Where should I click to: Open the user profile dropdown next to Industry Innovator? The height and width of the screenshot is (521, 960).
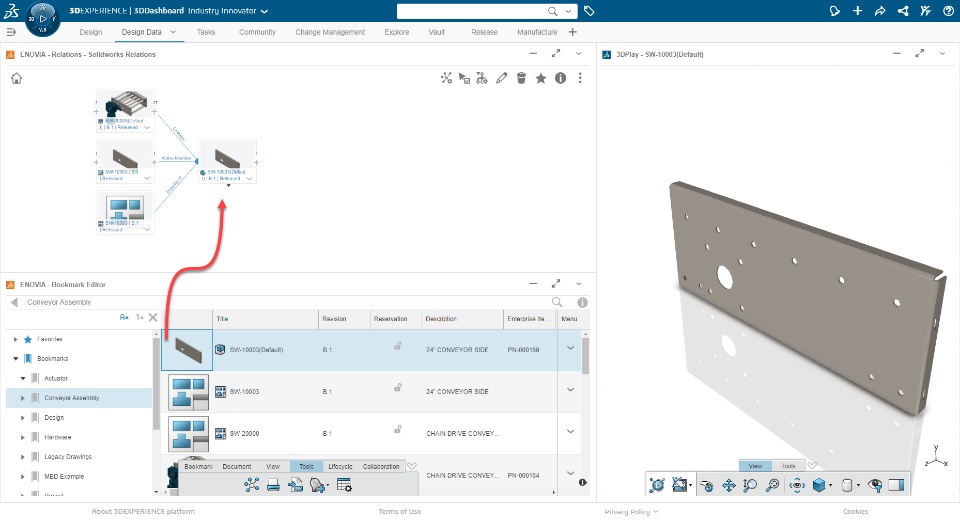tap(264, 11)
